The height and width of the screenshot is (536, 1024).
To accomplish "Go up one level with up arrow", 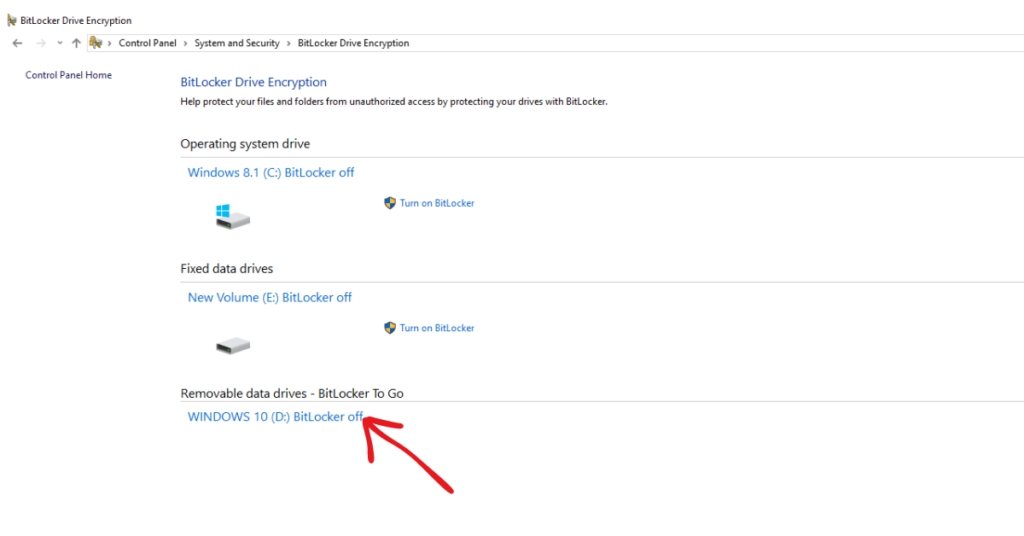I will point(76,43).
